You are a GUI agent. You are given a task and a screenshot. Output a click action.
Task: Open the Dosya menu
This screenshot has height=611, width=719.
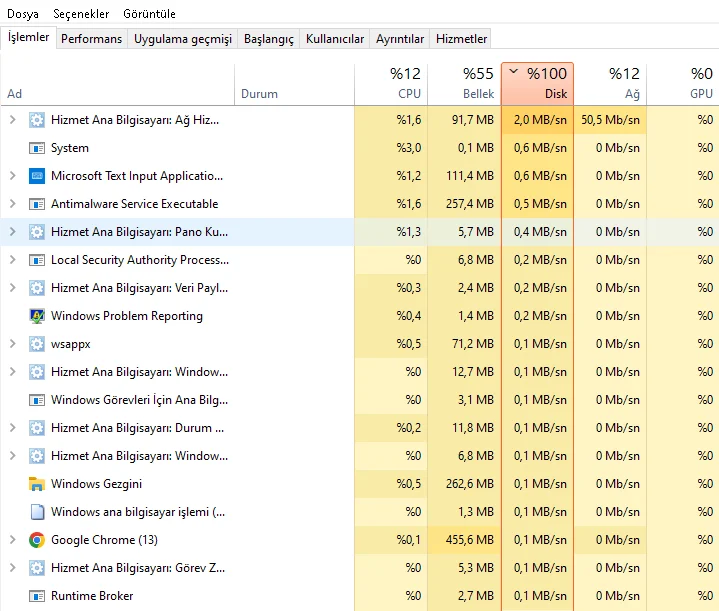(x=23, y=14)
